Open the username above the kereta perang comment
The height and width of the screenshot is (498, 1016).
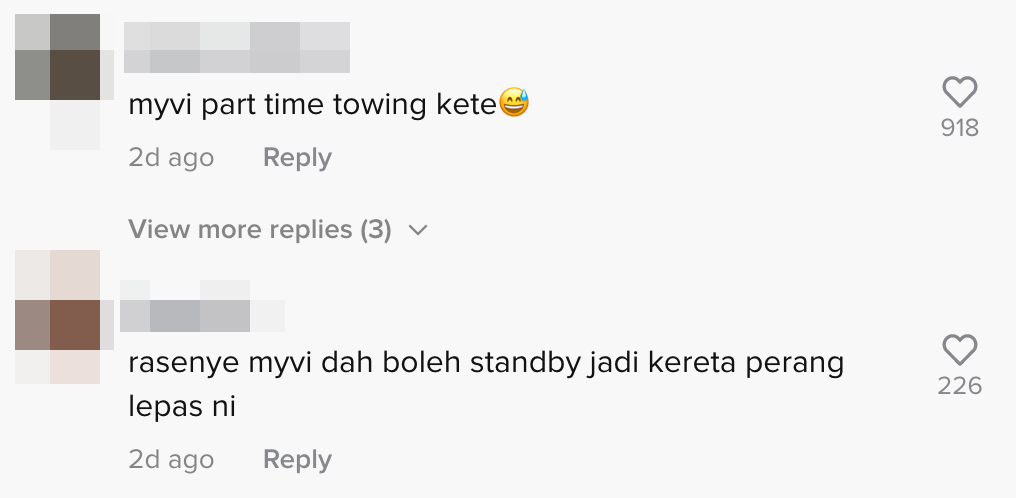202,306
